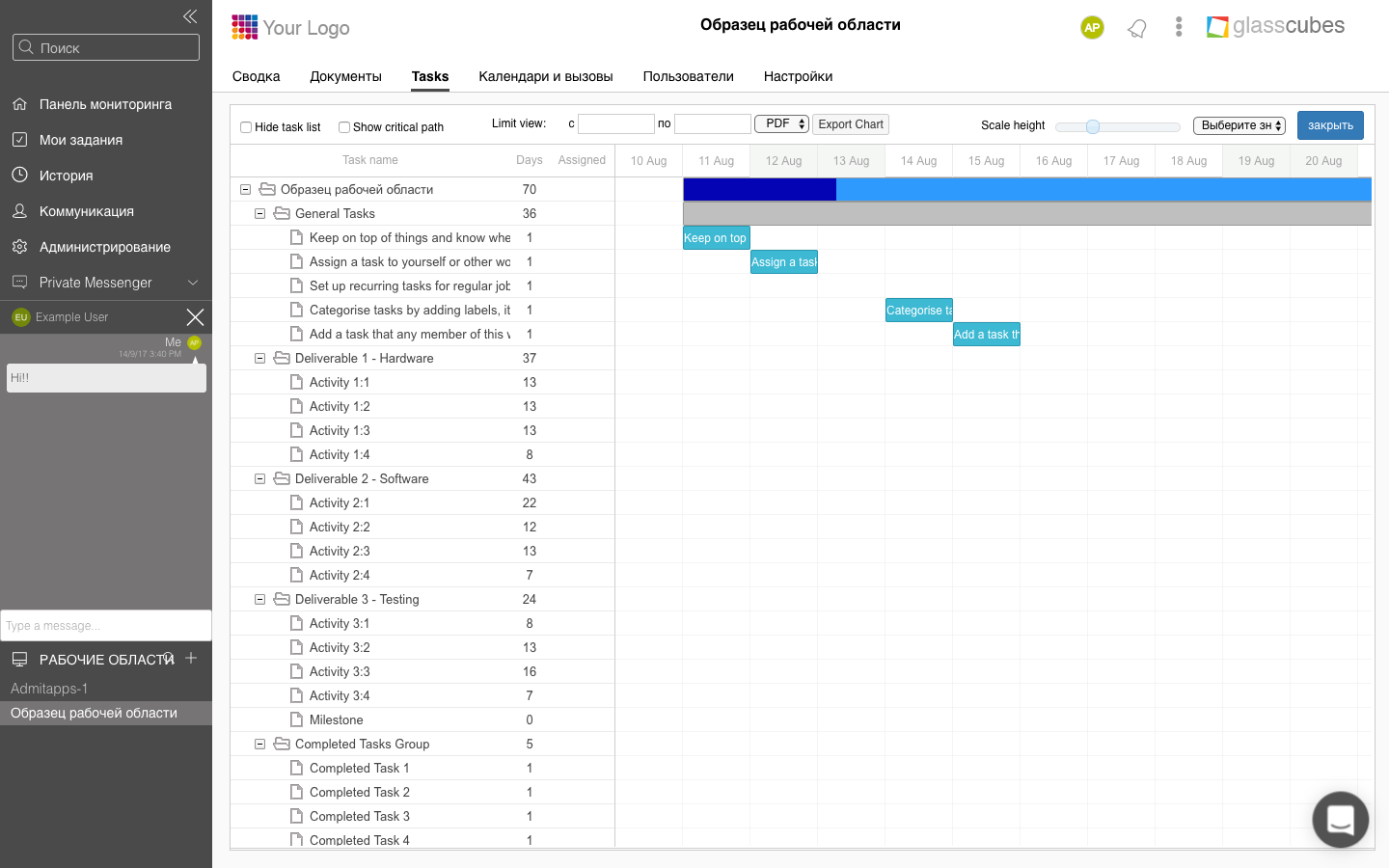The width and height of the screenshot is (1389, 868).
Task: Collapse Deliverable 1 - Hardware group
Action: pyautogui.click(x=259, y=359)
